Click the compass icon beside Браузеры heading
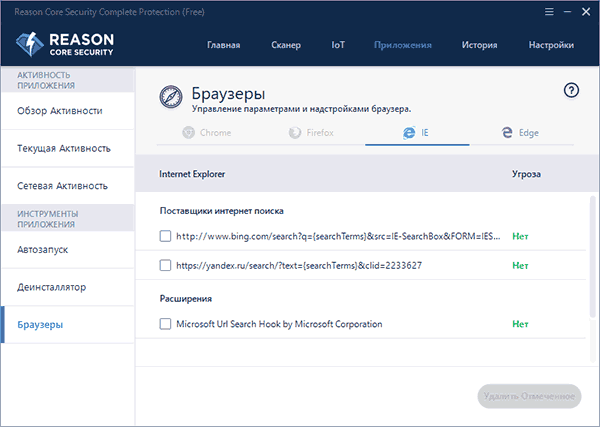Viewport: 600px width, 427px height. [170, 95]
